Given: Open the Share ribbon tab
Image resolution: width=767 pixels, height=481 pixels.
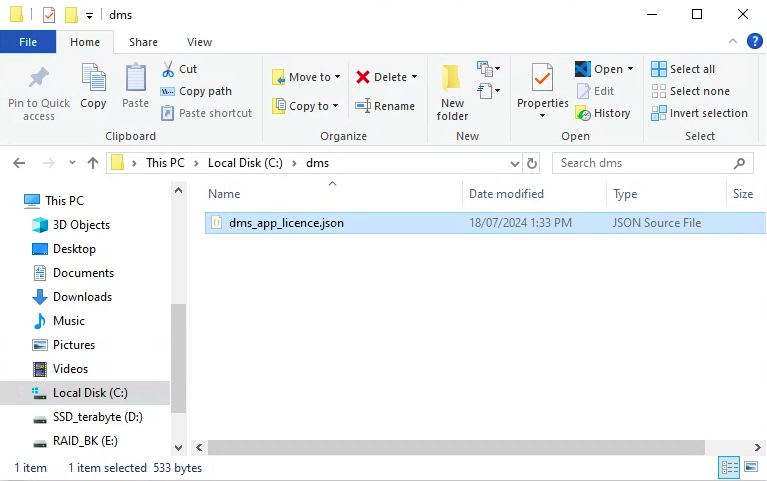Looking at the screenshot, I should coord(143,42).
